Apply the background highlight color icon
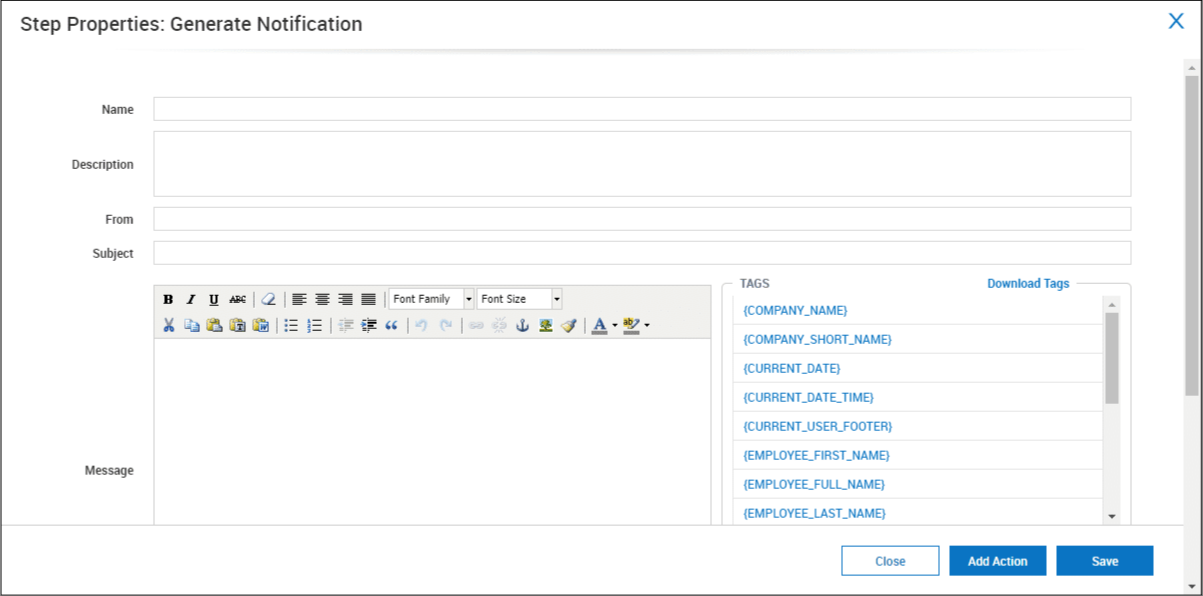1203x596 pixels. pos(631,325)
